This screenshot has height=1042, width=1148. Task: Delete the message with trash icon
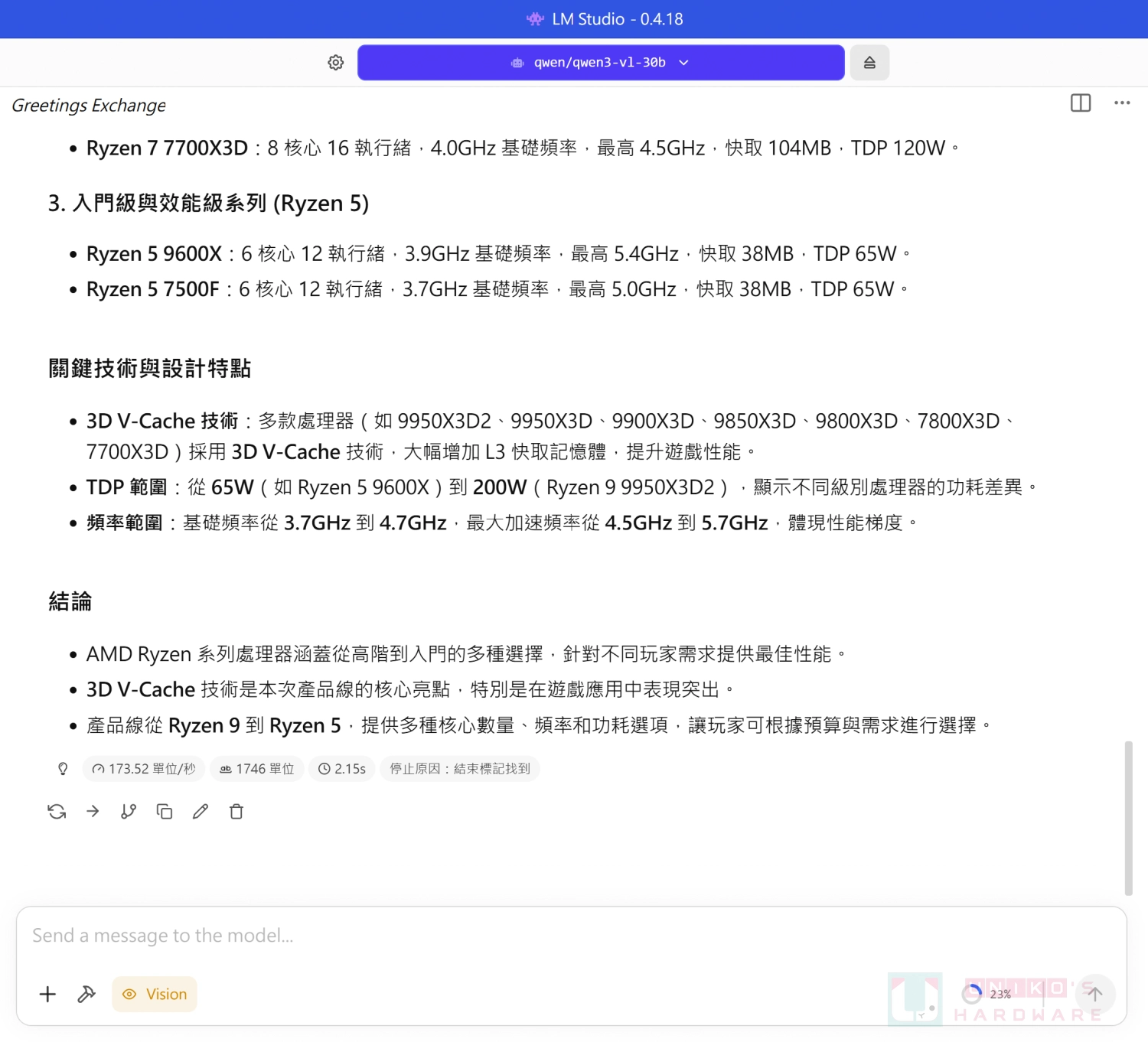(236, 812)
